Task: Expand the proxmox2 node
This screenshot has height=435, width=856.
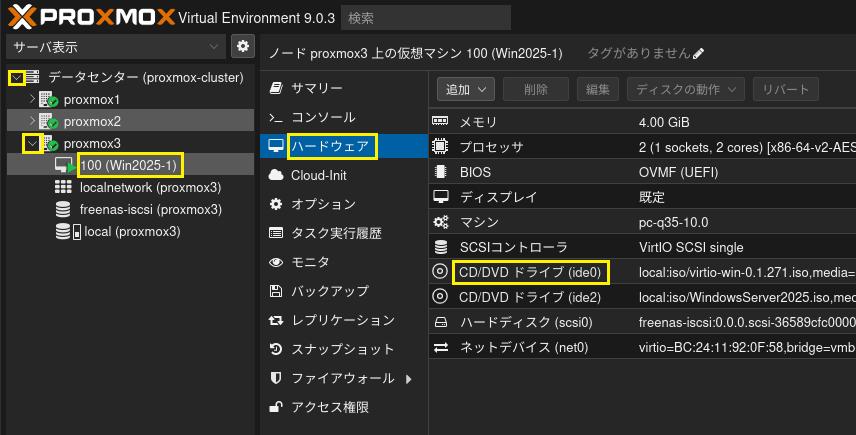Action: [x=32, y=121]
